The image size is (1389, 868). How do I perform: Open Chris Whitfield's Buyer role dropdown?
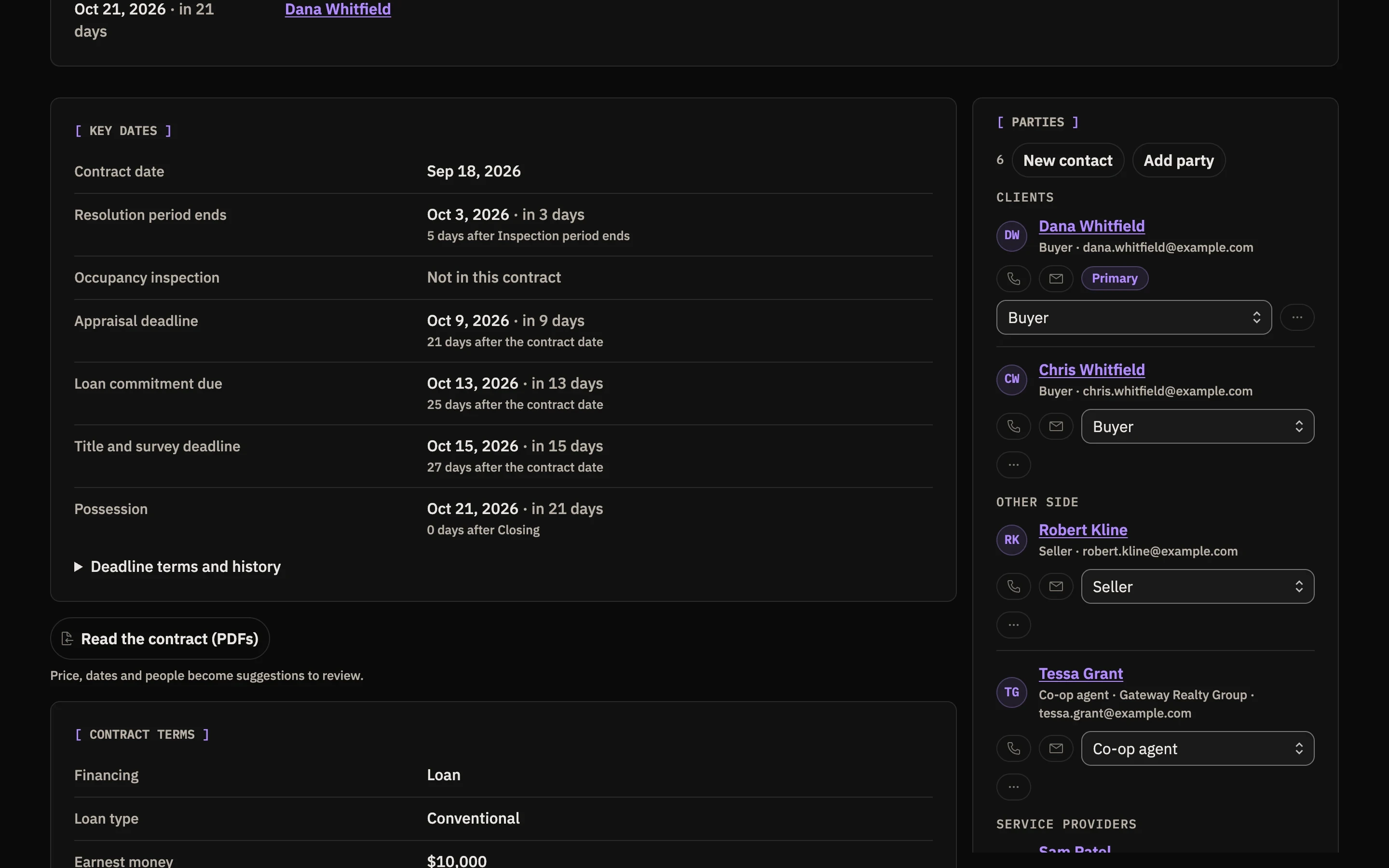(x=1198, y=427)
